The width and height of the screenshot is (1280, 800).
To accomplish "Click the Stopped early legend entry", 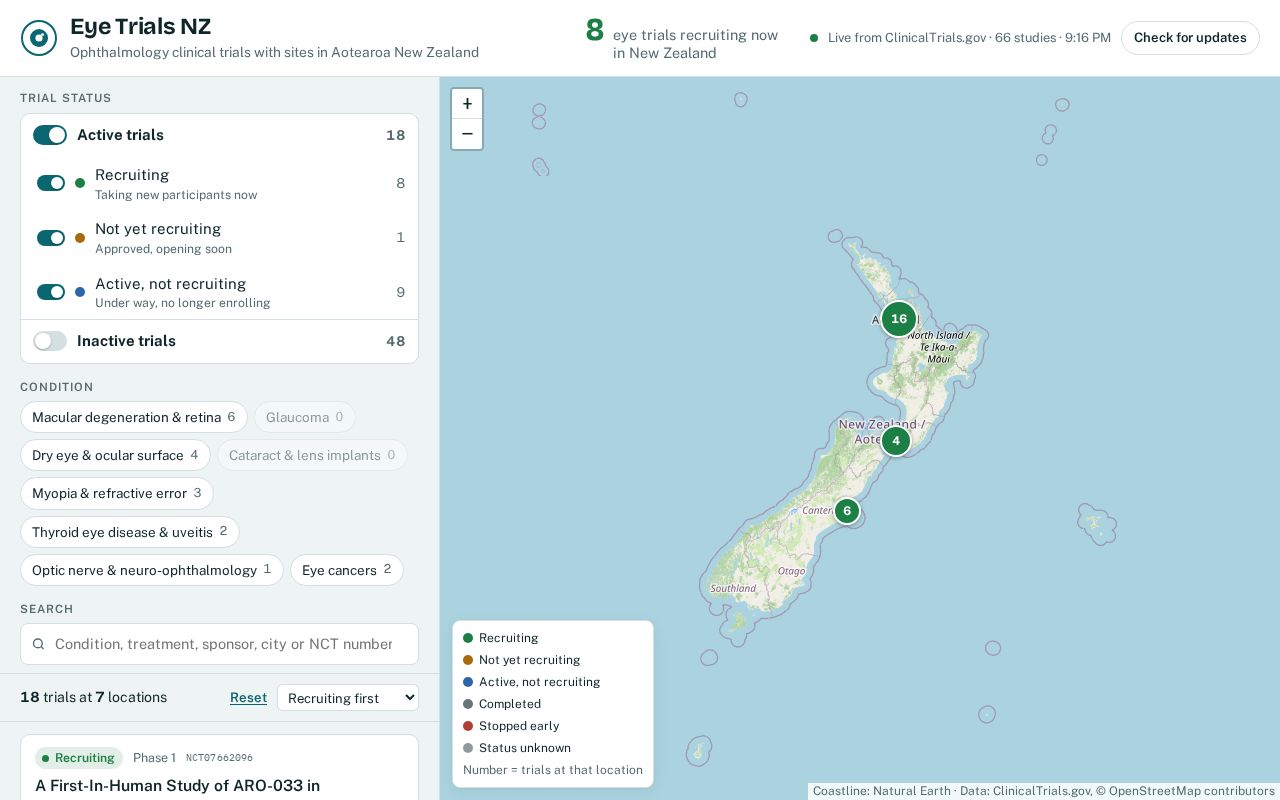I will click(x=511, y=726).
